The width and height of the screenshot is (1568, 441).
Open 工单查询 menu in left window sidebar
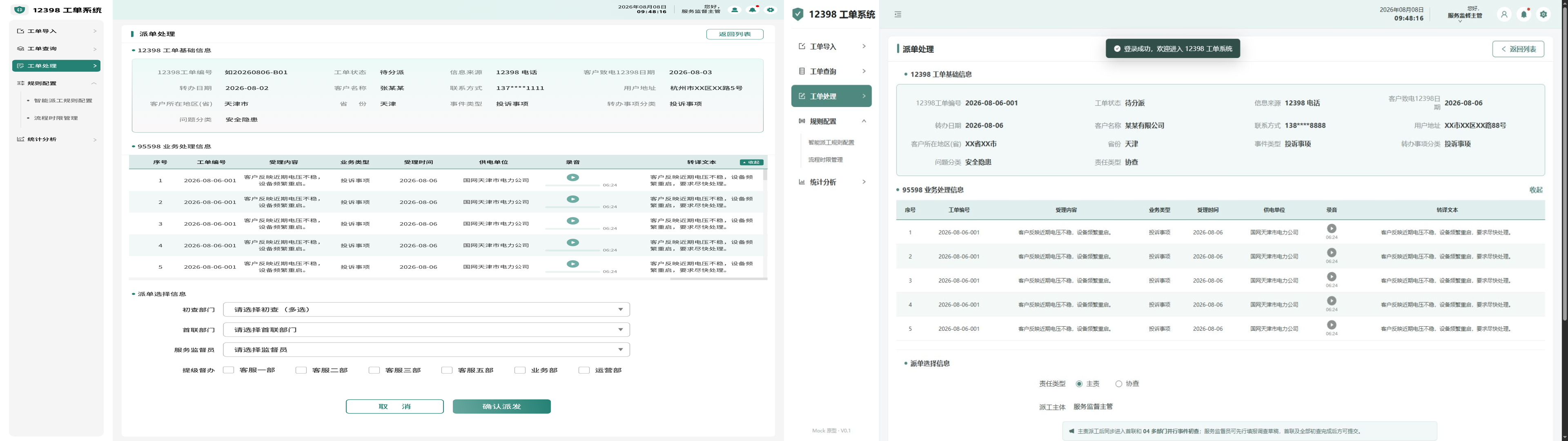click(56, 49)
